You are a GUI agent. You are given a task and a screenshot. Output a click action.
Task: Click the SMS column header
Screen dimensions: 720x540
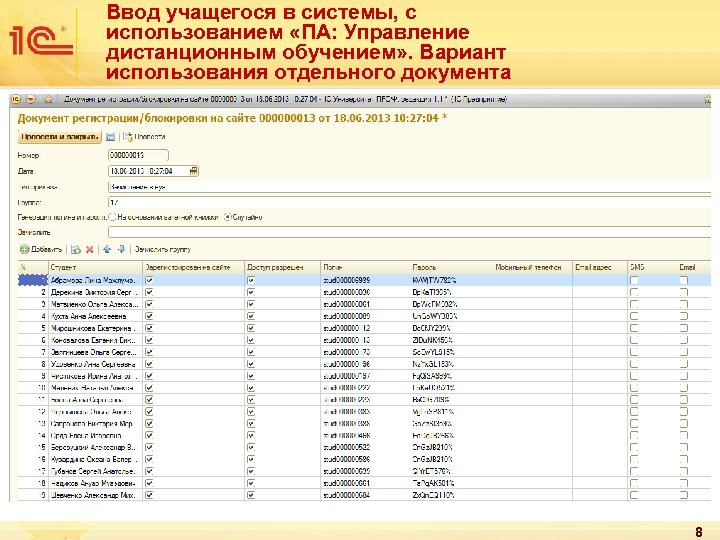tap(650, 267)
